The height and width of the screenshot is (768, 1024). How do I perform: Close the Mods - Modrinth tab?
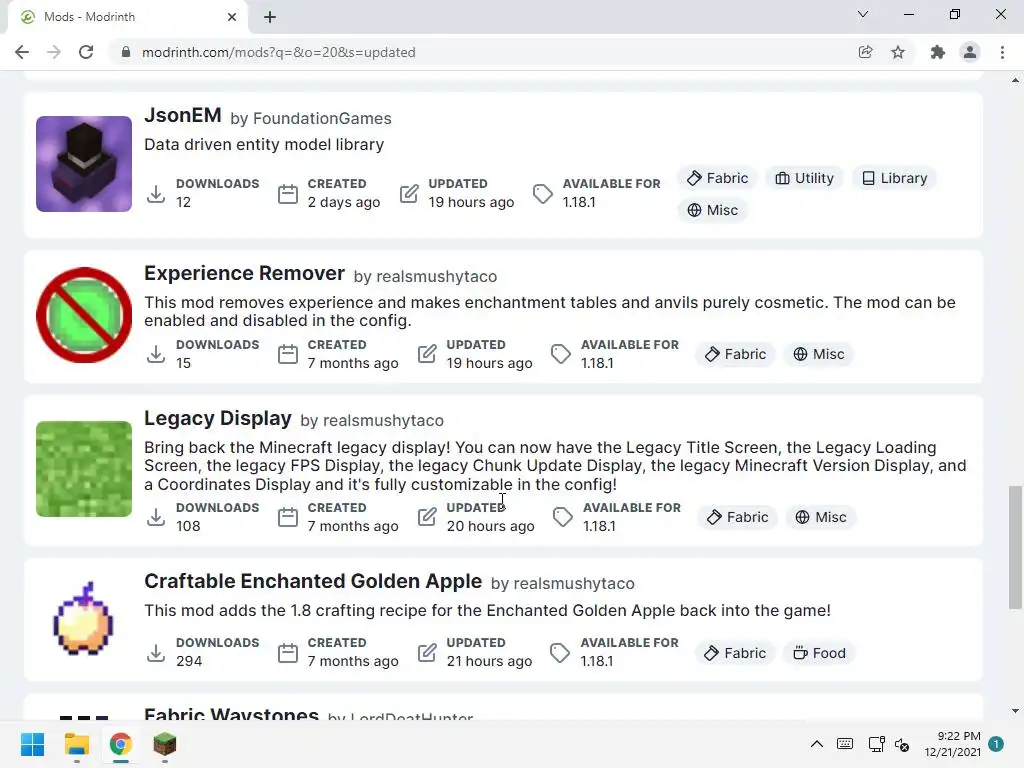(x=232, y=17)
